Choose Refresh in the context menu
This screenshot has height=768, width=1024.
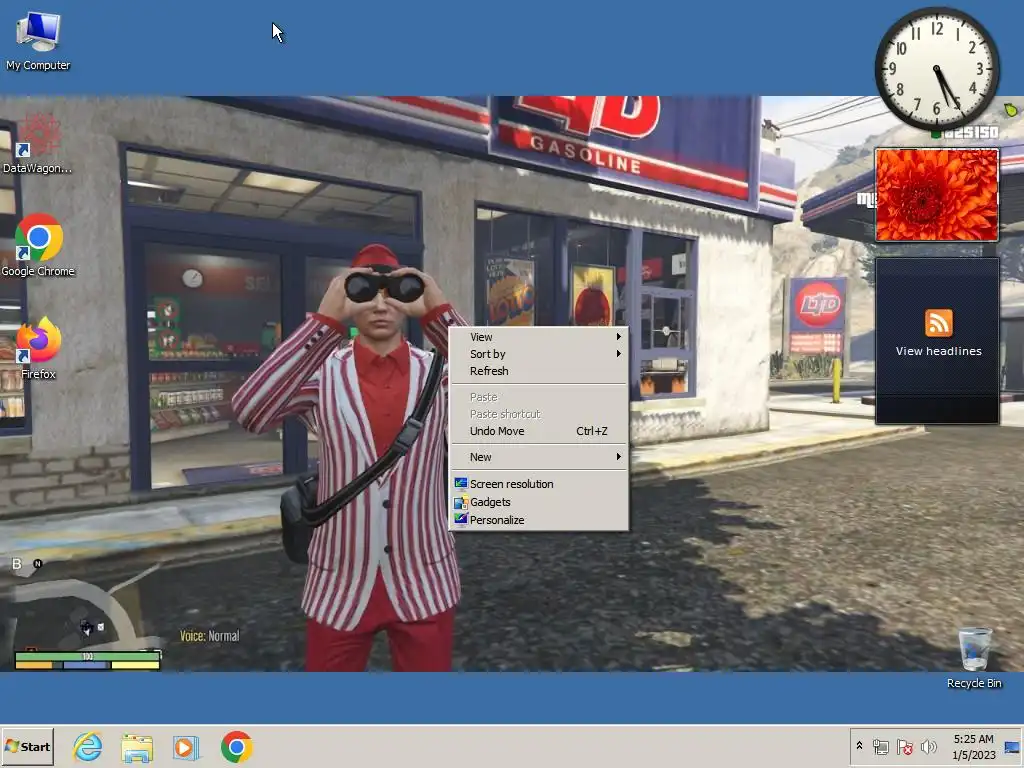tap(540, 371)
